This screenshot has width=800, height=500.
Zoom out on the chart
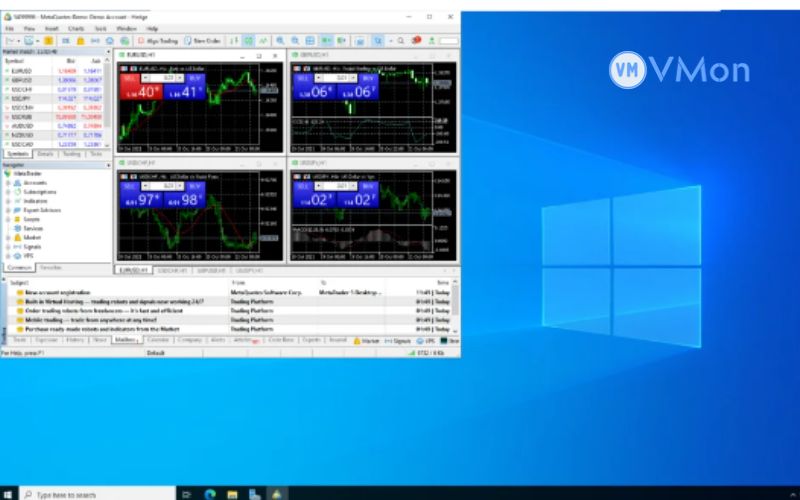pyautogui.click(x=295, y=41)
